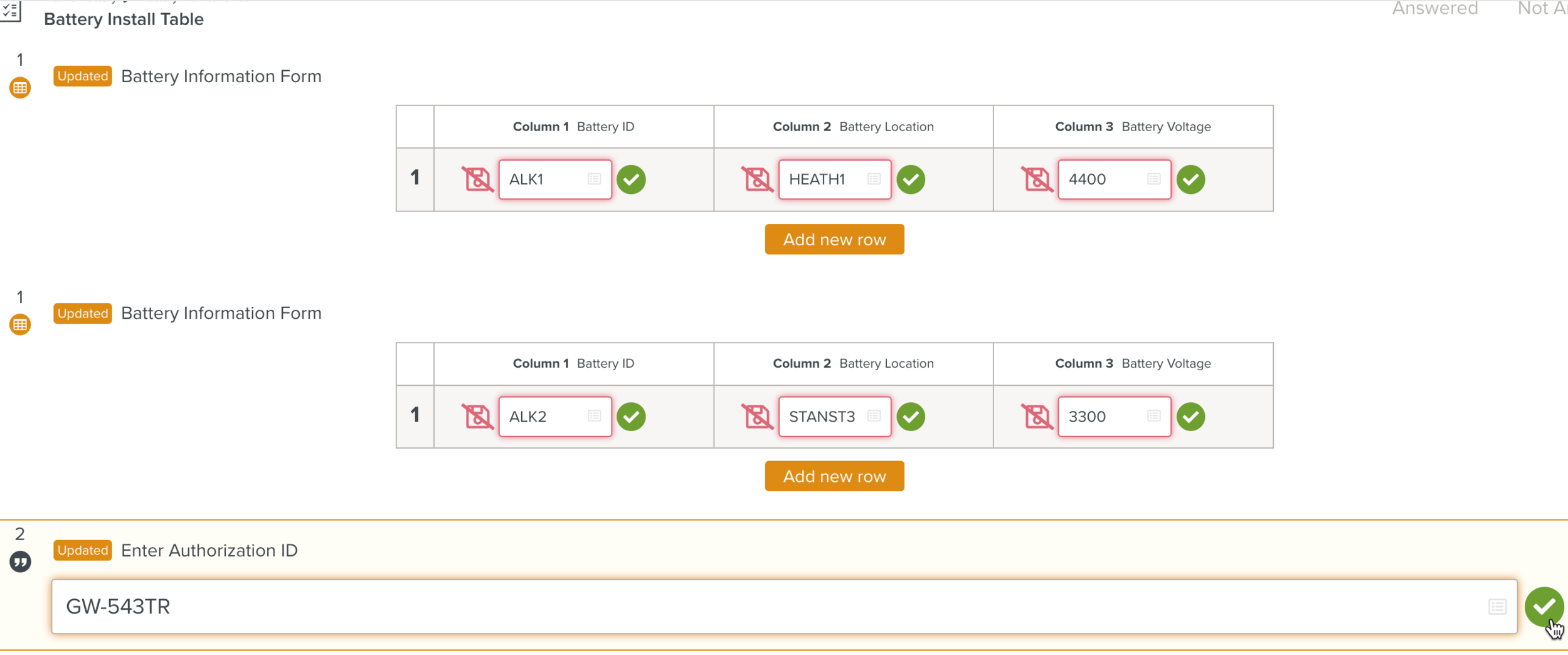
Task: Toggle green checkmark next to STANST3 field
Action: (911, 417)
